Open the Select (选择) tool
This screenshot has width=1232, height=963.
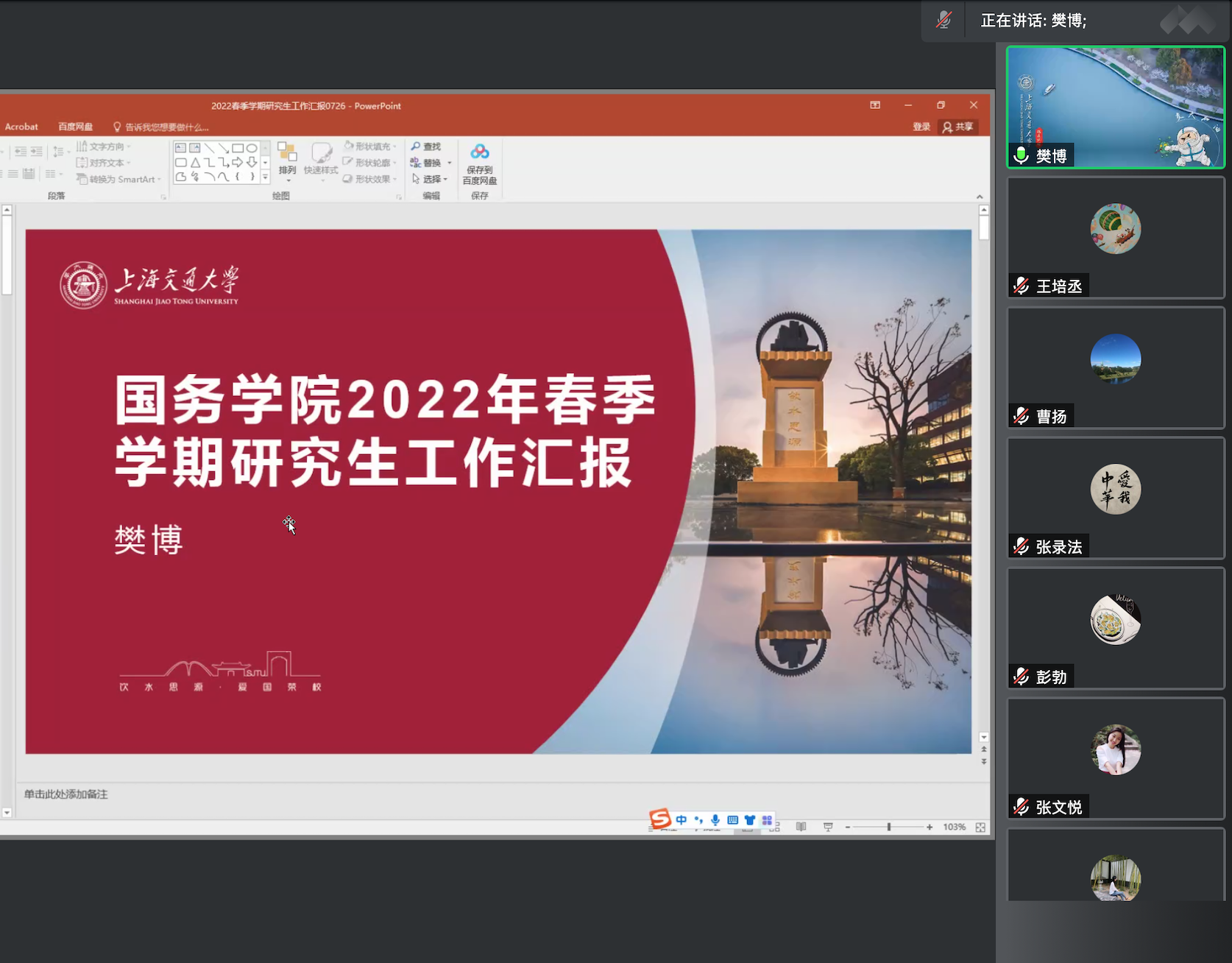(x=430, y=179)
